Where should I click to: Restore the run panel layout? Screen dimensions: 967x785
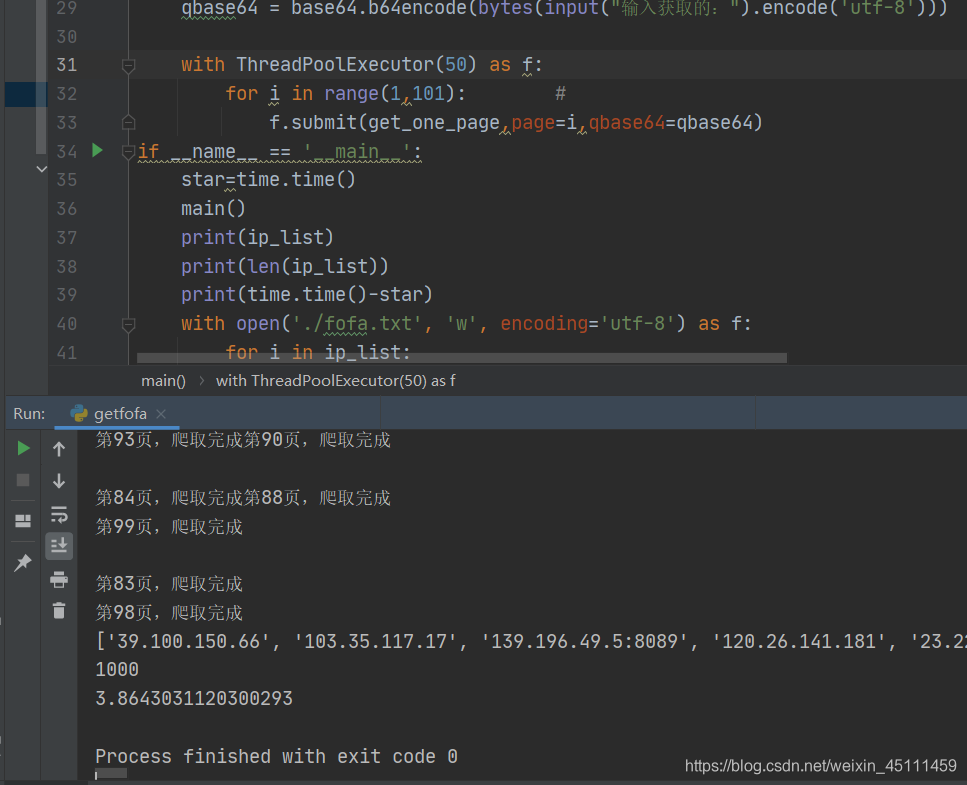(x=23, y=521)
